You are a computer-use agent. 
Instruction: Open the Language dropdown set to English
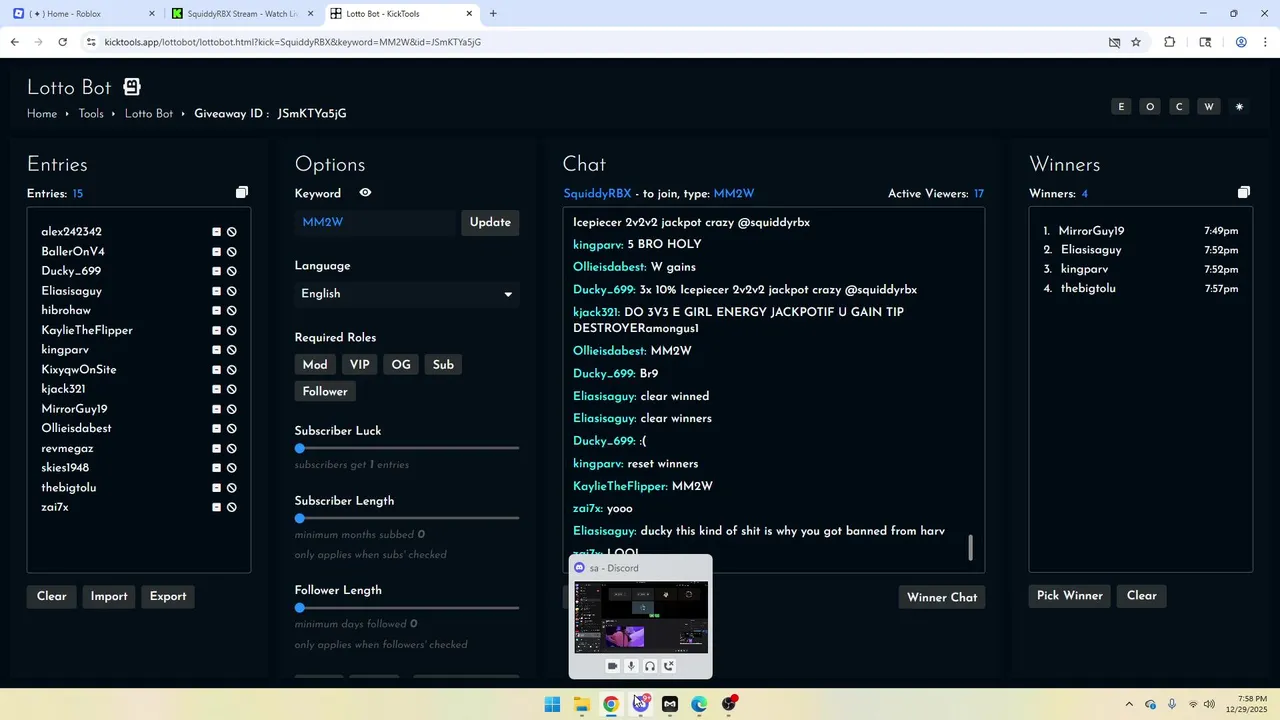coord(407,294)
